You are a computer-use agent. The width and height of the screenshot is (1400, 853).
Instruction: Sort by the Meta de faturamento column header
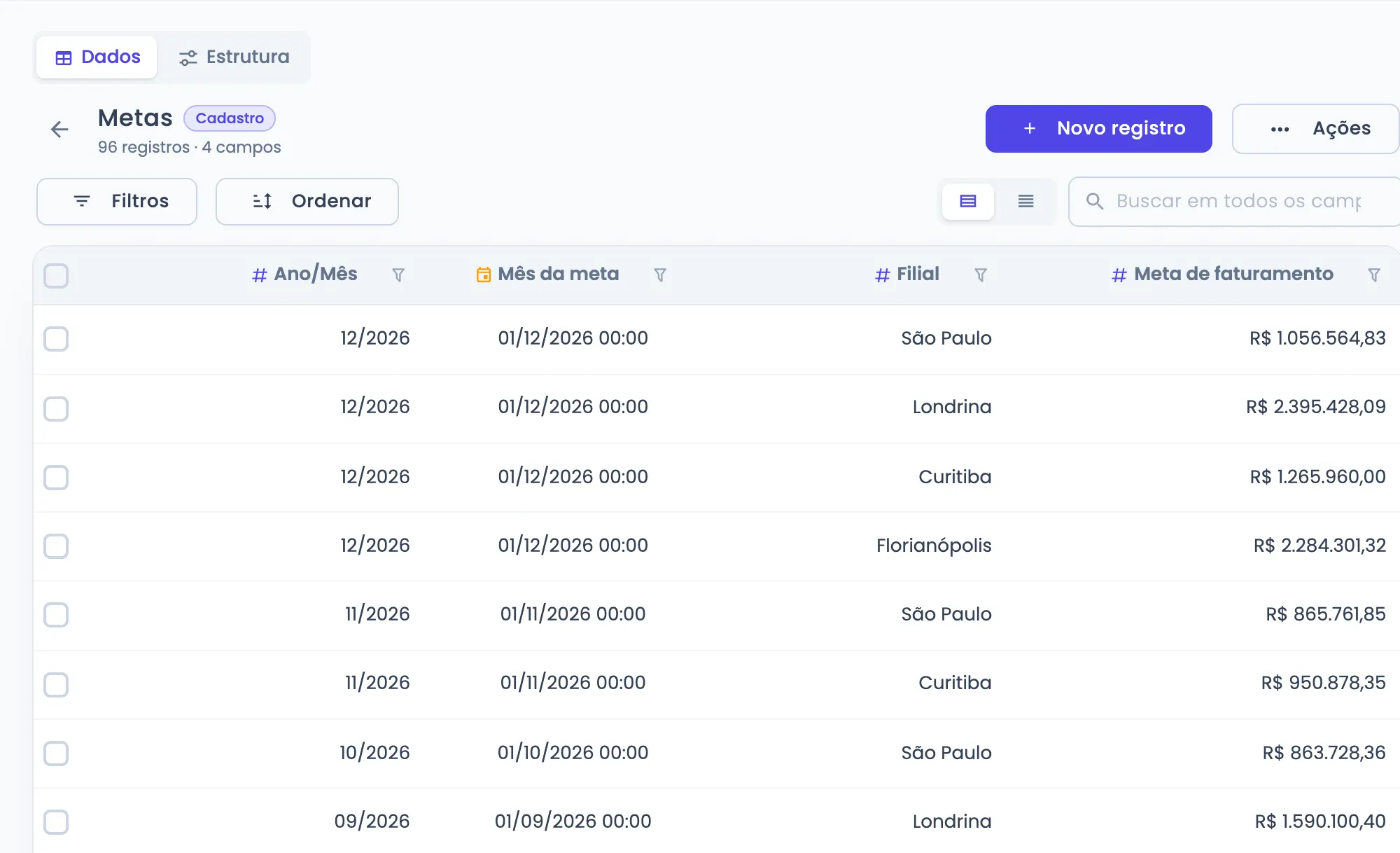[1233, 275]
